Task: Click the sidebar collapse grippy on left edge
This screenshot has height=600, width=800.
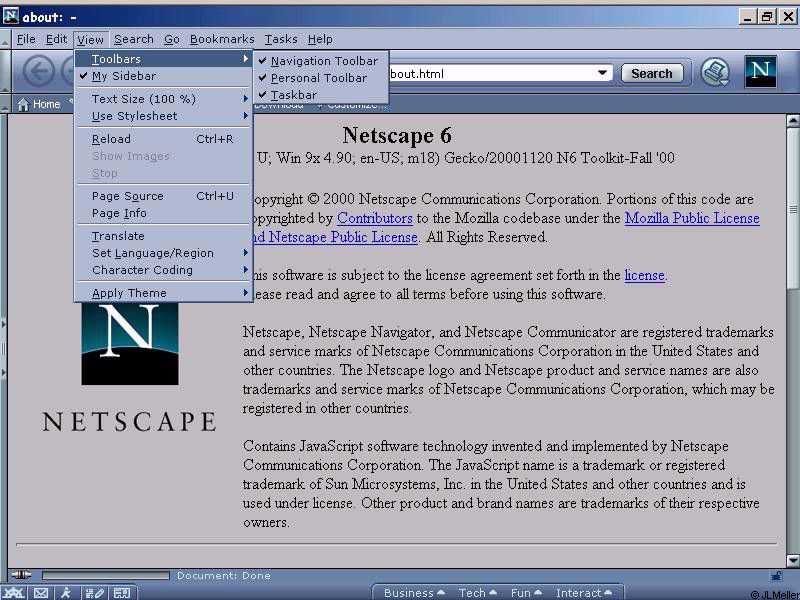Action: [x=4, y=348]
